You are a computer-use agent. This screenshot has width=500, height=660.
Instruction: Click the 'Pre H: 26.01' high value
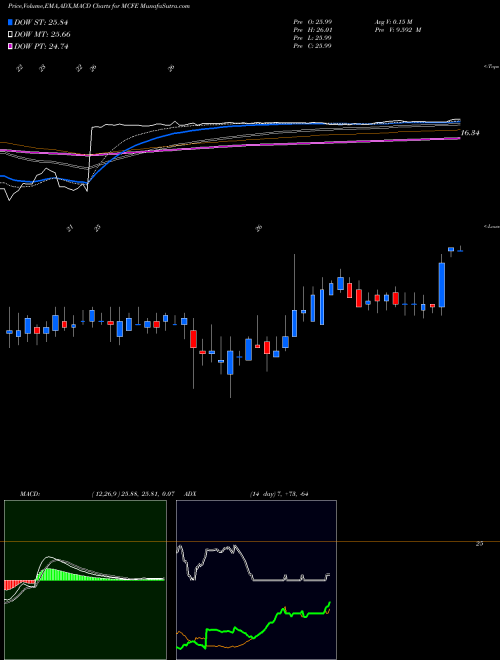point(312,30)
